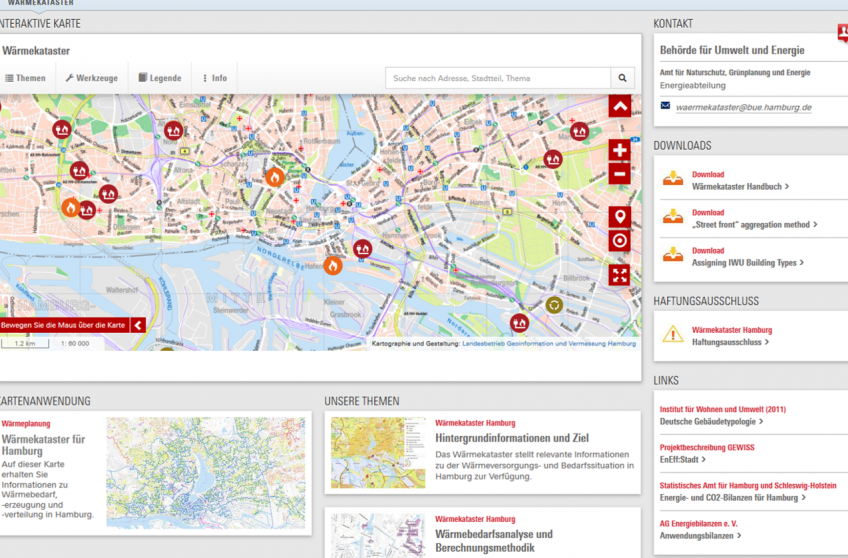Click the address search input field
The image size is (848, 558).
coord(497,78)
